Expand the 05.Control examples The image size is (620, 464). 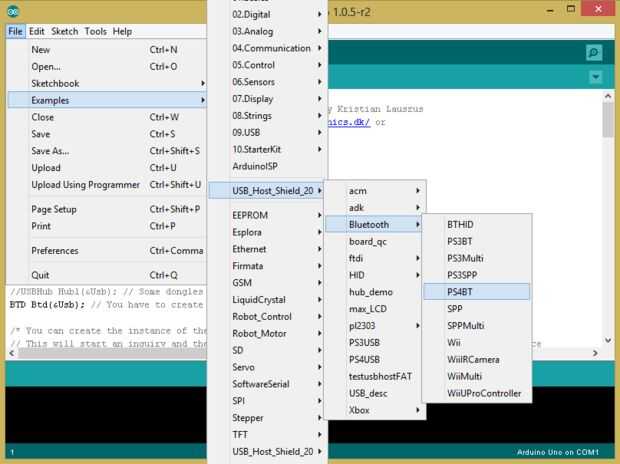pos(267,65)
